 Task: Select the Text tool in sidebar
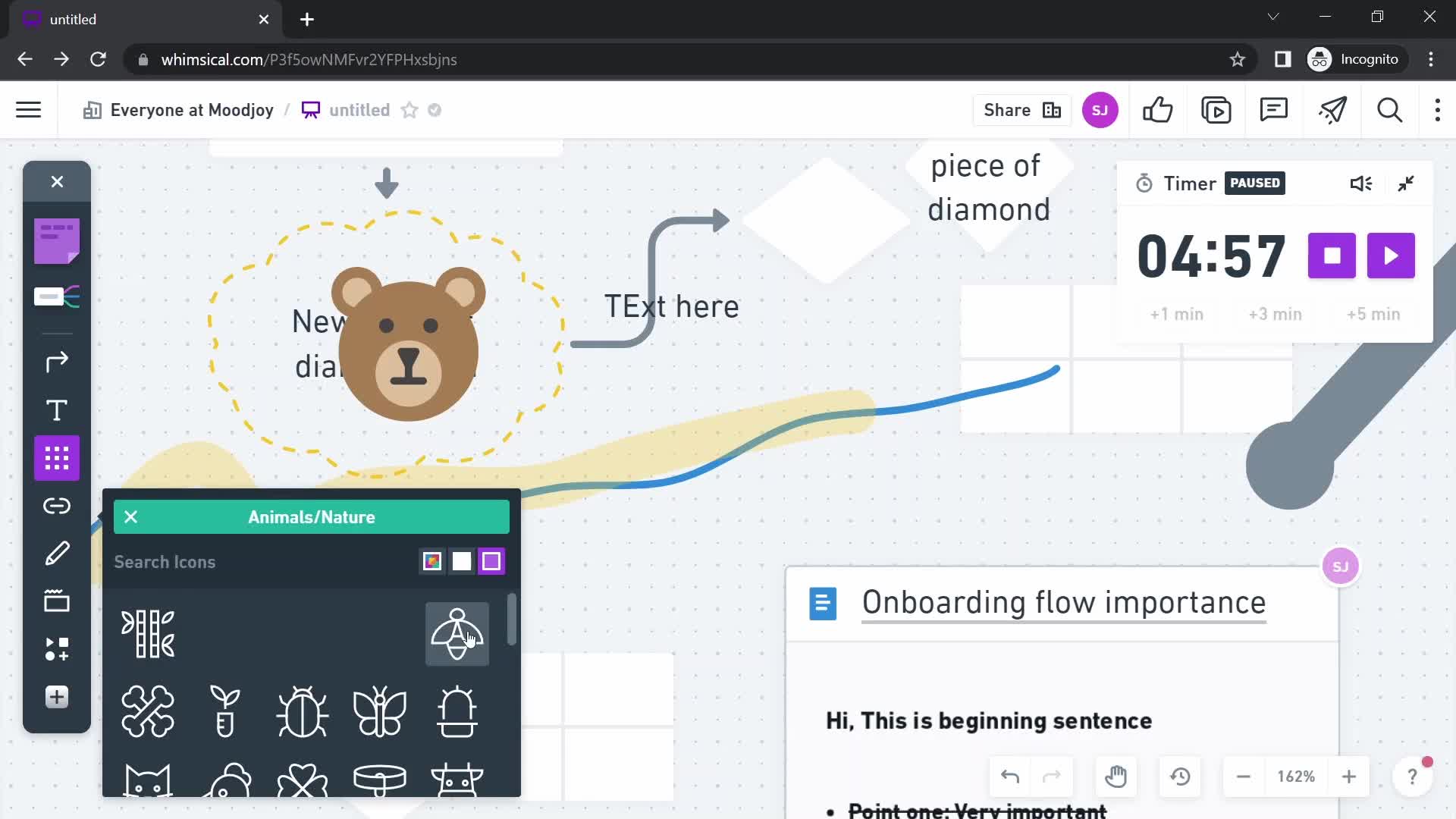click(56, 410)
